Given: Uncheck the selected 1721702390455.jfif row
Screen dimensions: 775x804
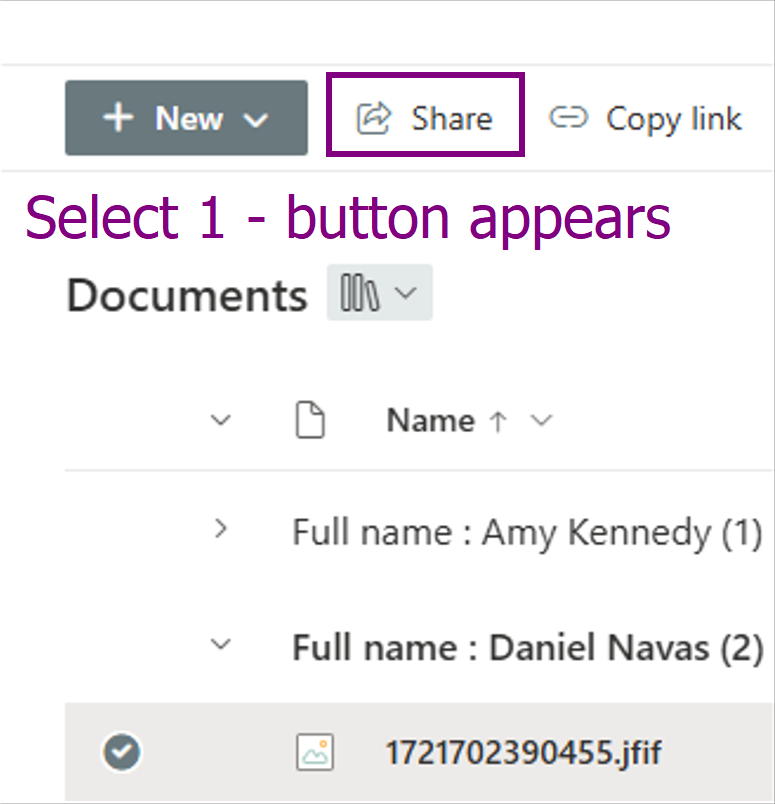Looking at the screenshot, I should pos(122,752).
